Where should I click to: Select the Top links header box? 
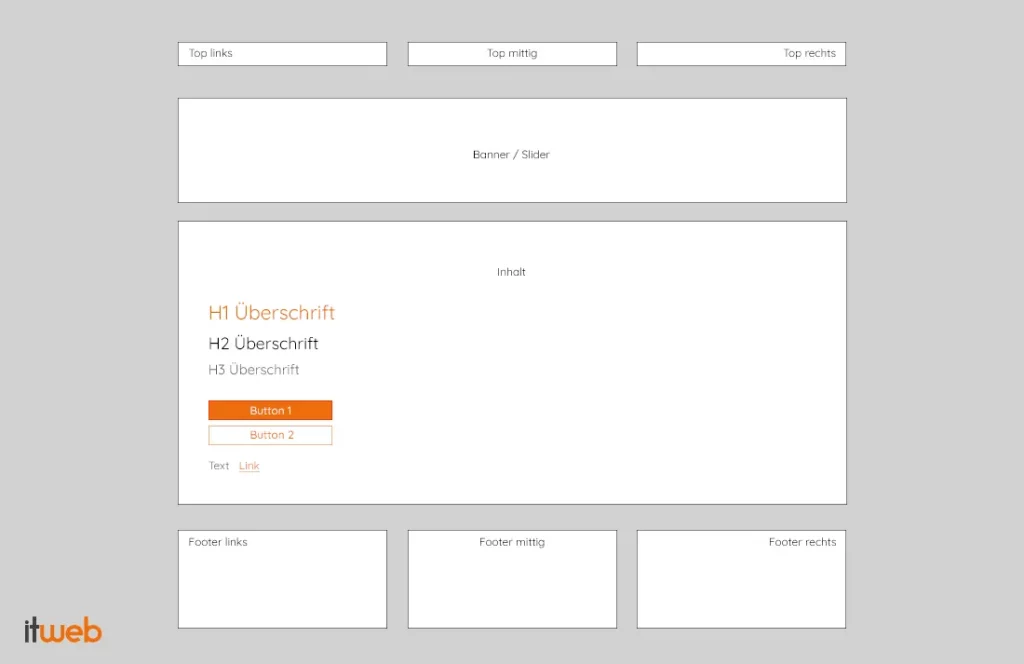click(282, 54)
